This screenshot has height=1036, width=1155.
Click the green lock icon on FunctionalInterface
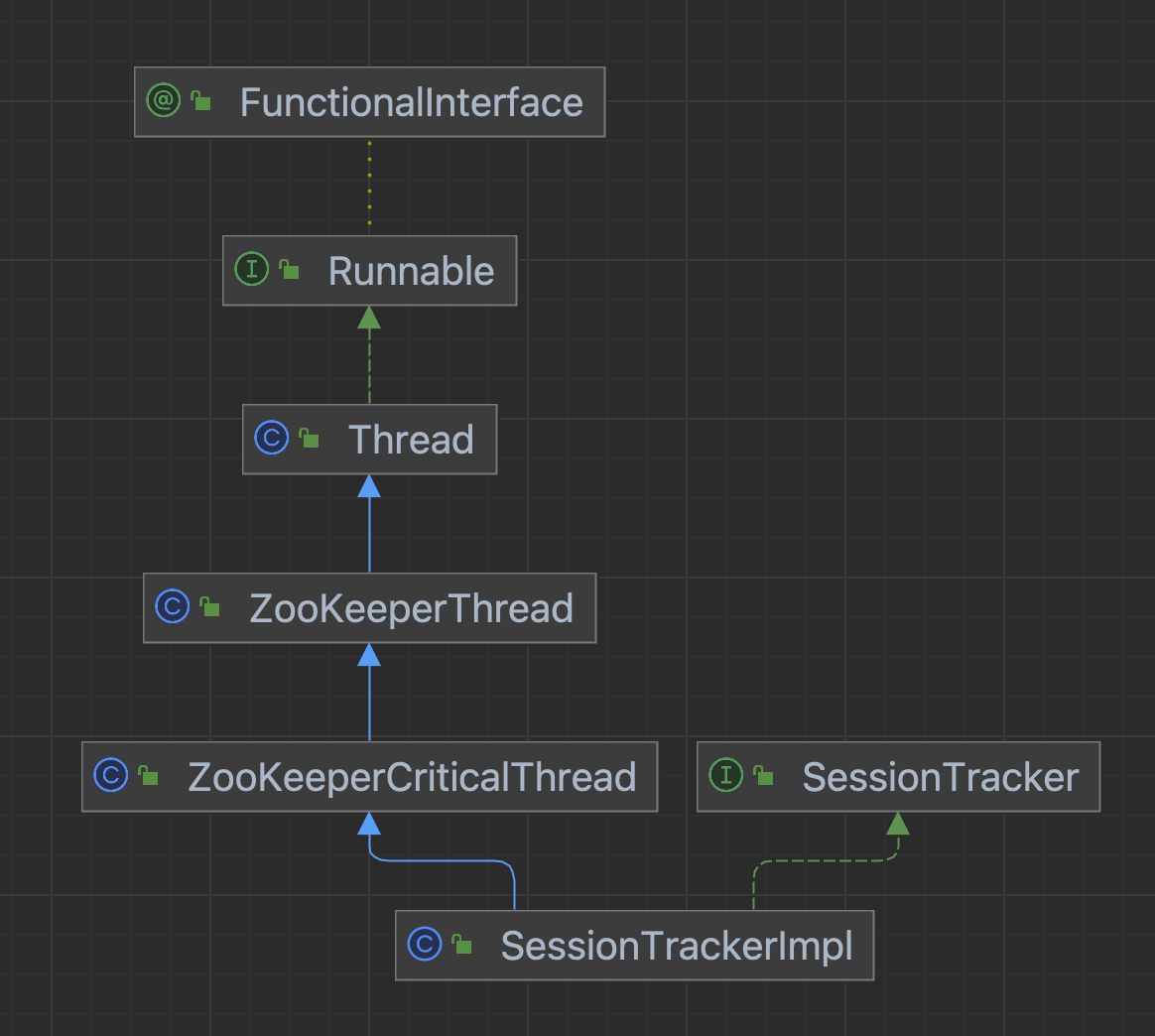coord(201,101)
